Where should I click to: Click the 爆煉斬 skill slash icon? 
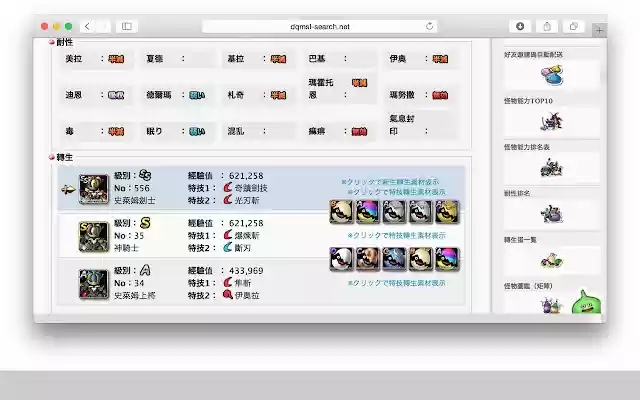tap(228, 235)
